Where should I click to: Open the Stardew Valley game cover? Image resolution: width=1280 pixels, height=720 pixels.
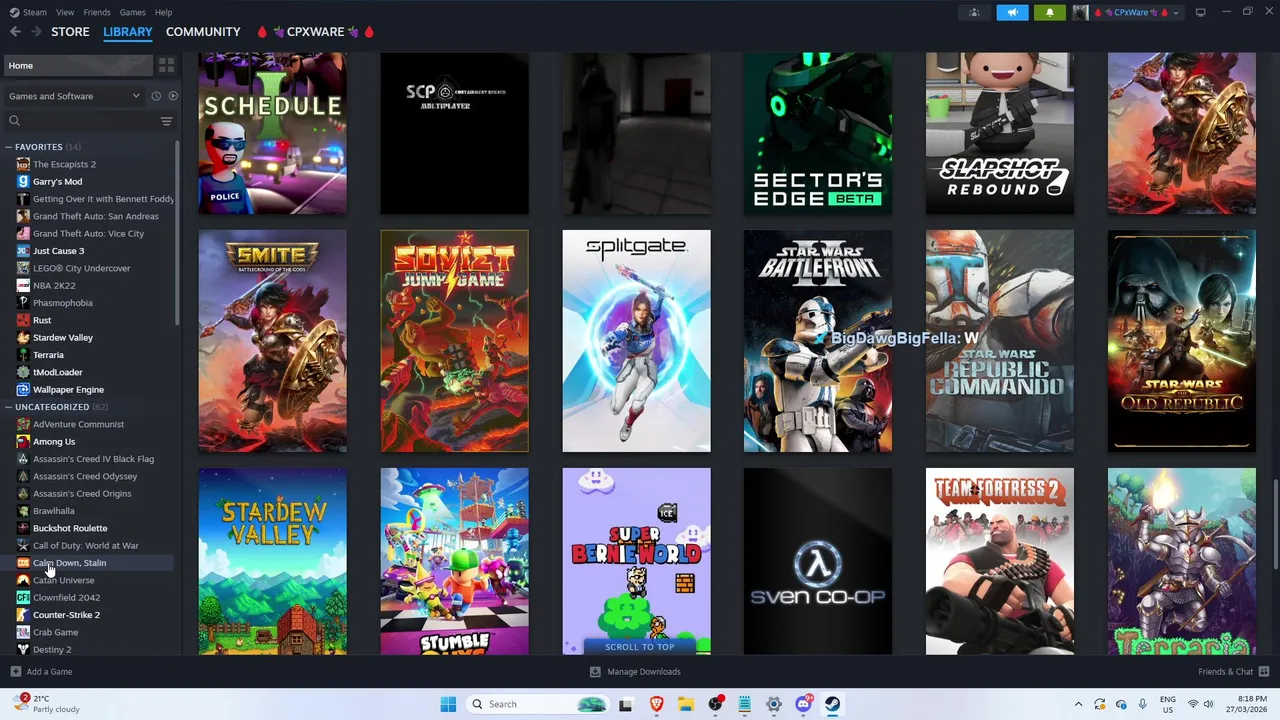pos(273,561)
